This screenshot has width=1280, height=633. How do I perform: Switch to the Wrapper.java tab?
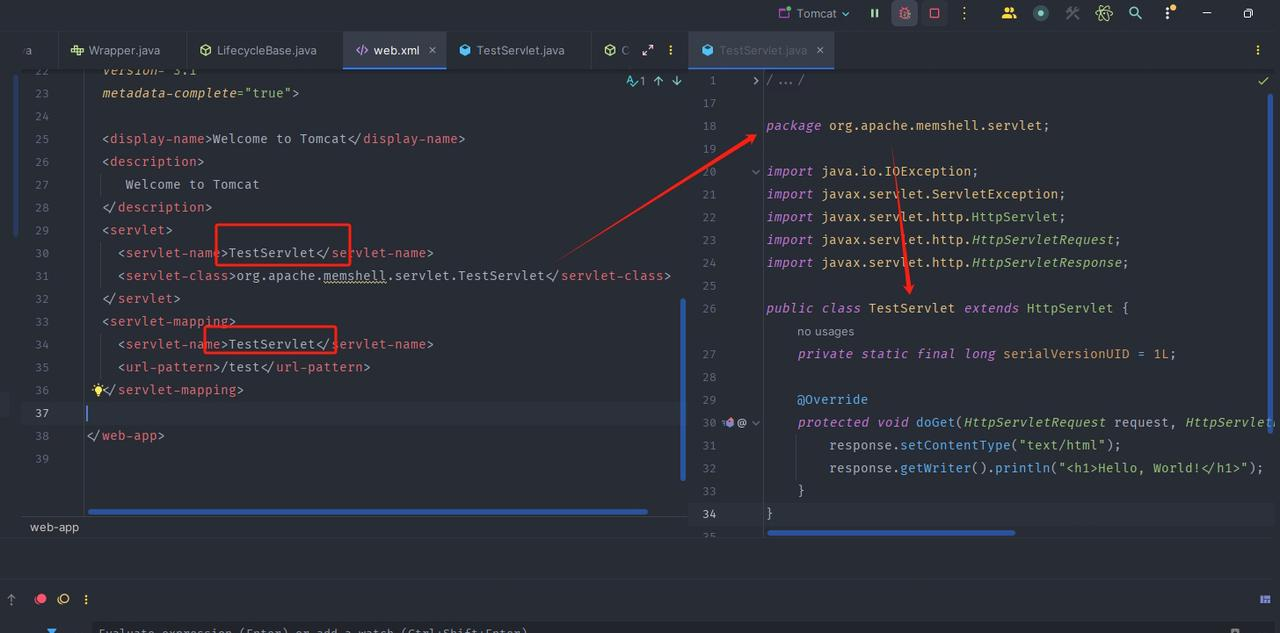(115, 50)
